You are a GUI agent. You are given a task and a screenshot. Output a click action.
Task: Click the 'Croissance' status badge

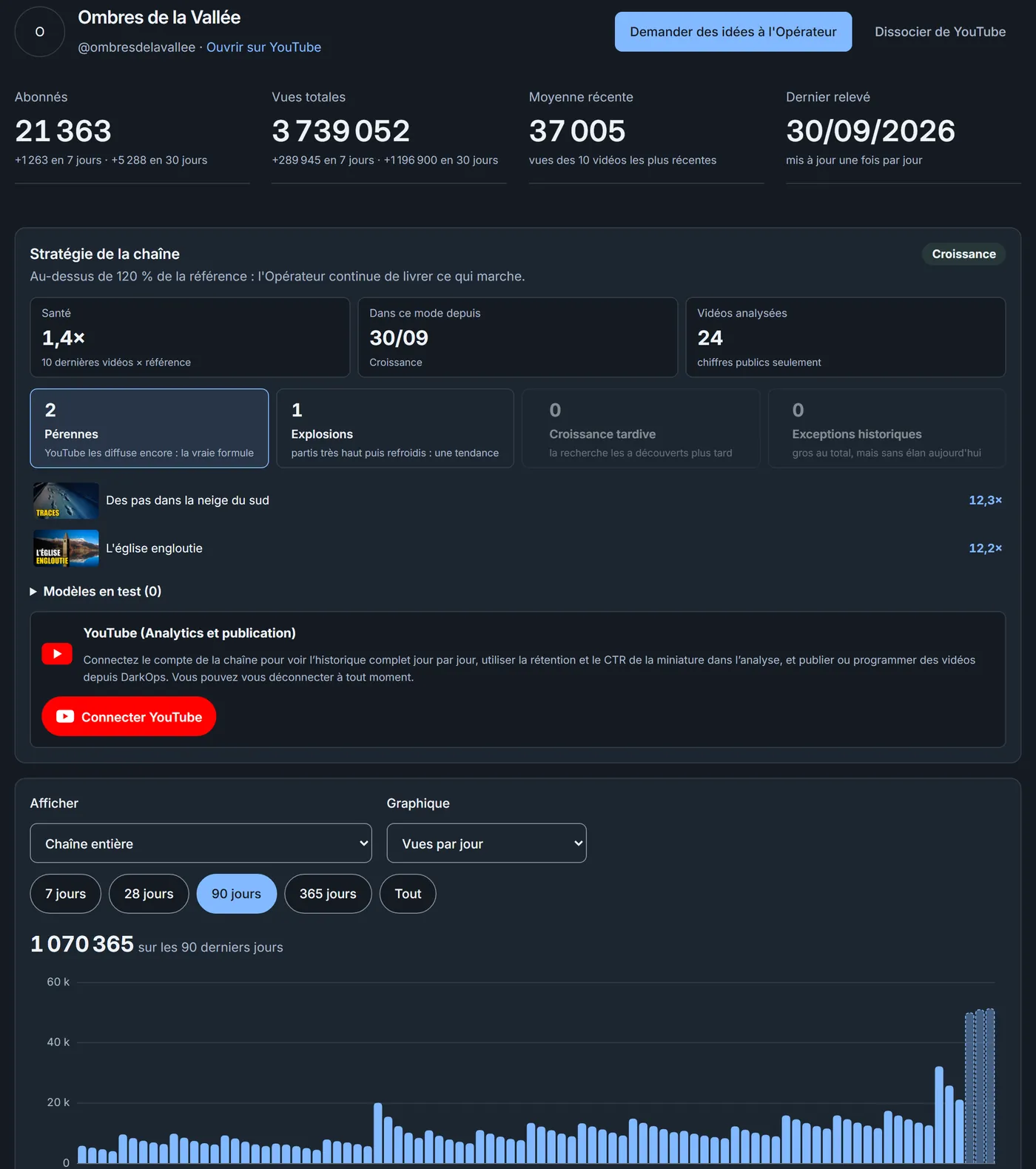pyautogui.click(x=963, y=254)
